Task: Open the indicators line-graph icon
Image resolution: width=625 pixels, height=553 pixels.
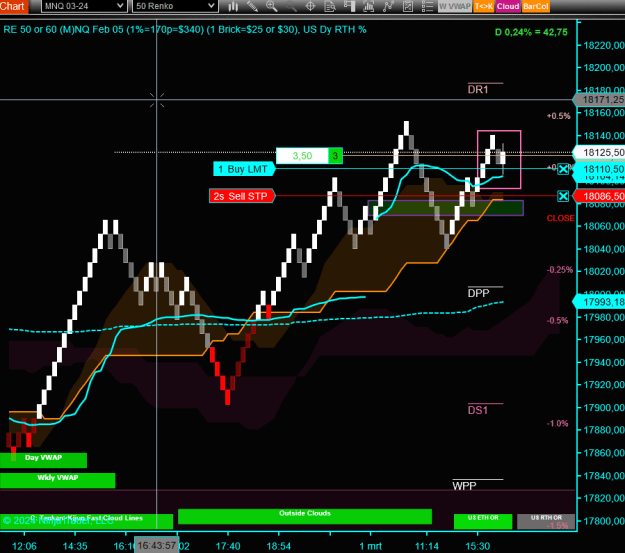Action: 388,6
